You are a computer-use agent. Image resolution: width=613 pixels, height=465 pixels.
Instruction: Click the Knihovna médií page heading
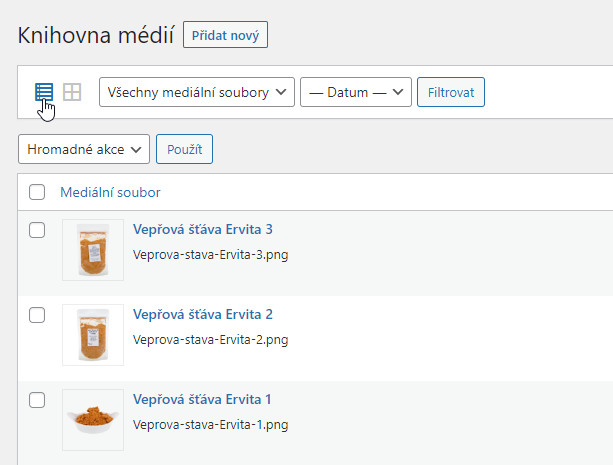click(x=96, y=35)
